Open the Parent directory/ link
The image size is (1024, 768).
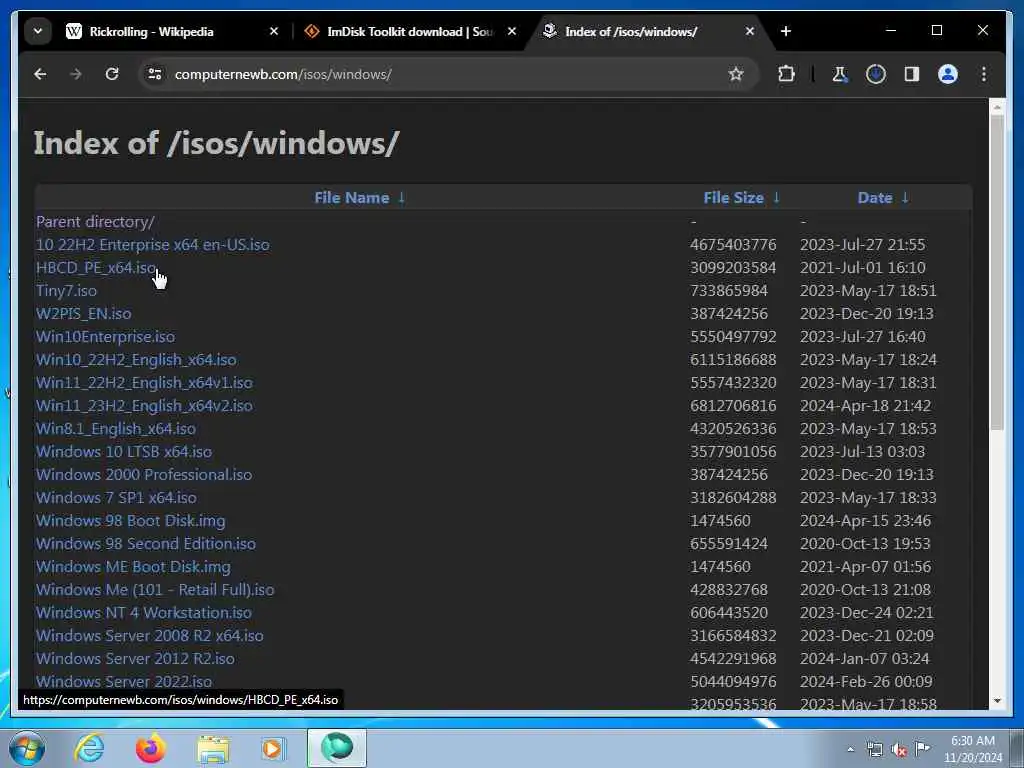95,222
